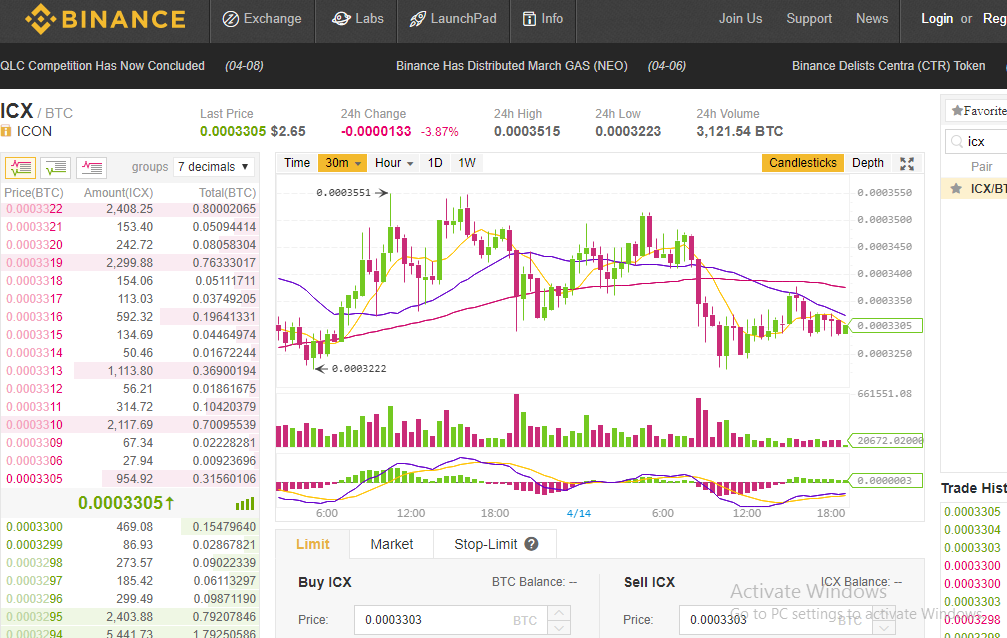Open QLC Competition Has Now Concluded announcement

click(102, 66)
